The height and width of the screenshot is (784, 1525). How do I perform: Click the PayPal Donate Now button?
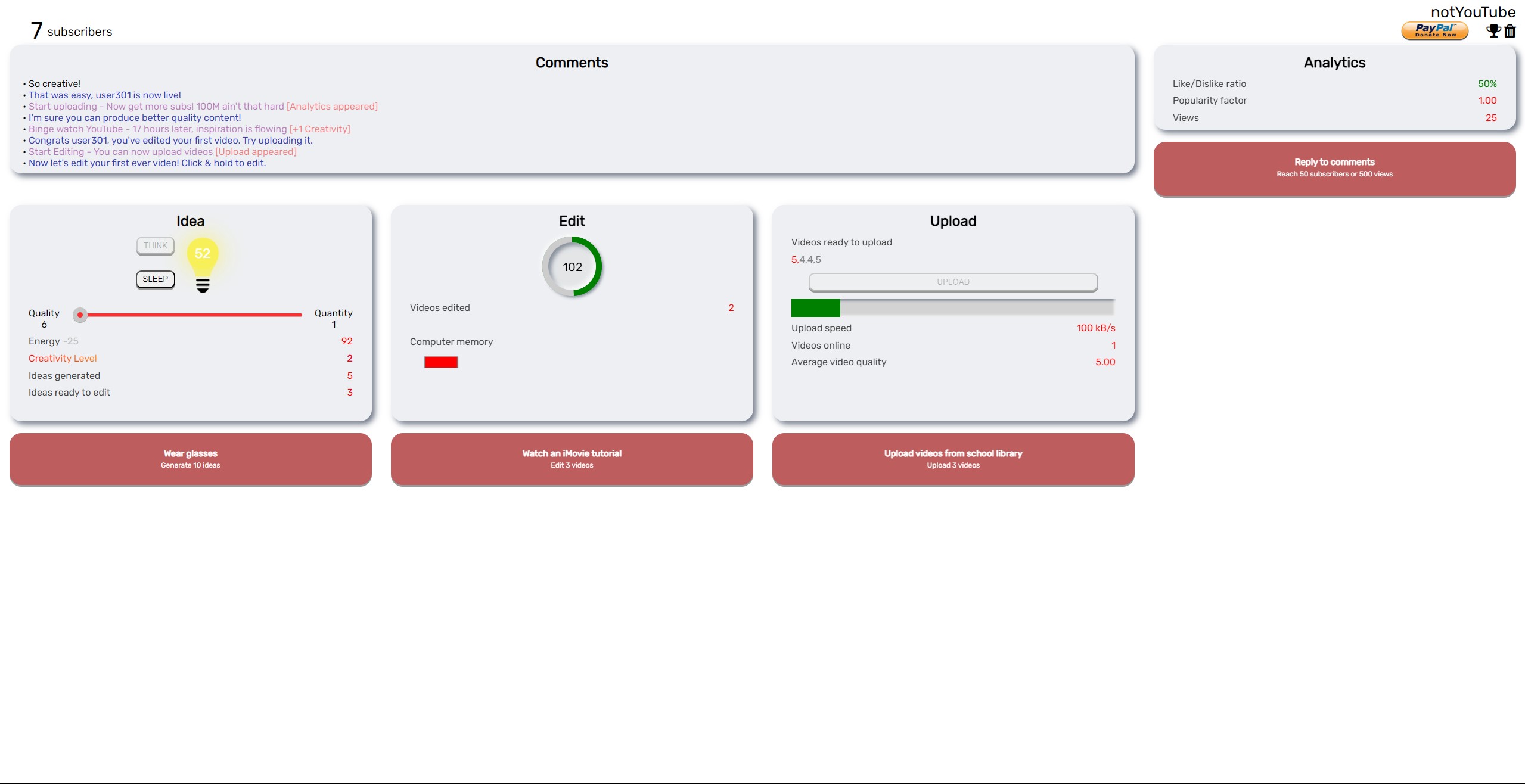click(x=1434, y=31)
